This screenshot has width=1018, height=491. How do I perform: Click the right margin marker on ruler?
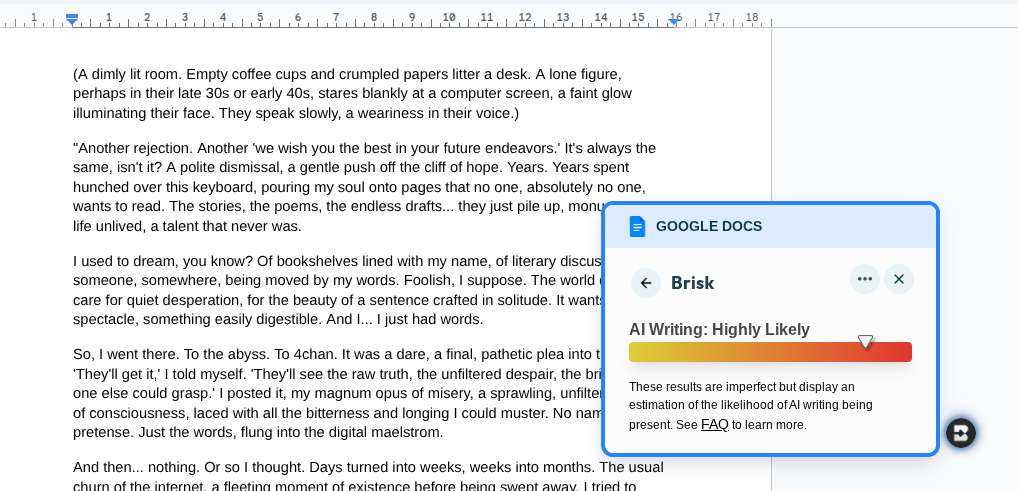(674, 21)
